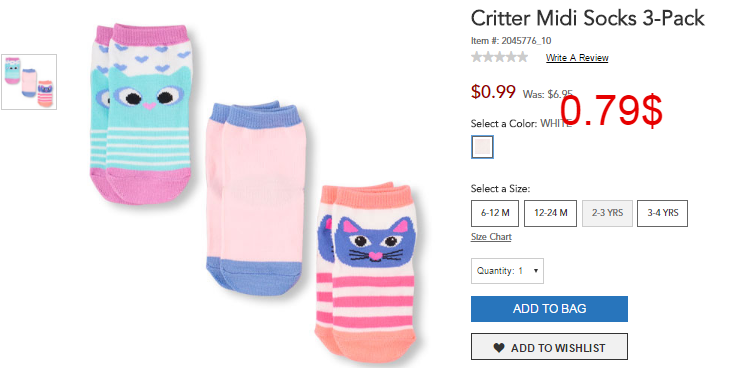Open the Size Chart link

point(491,237)
